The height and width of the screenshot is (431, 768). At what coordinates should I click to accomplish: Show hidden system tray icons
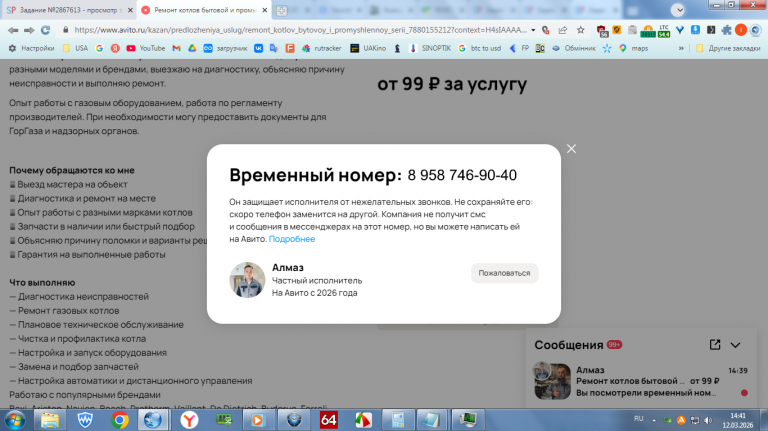click(654, 420)
